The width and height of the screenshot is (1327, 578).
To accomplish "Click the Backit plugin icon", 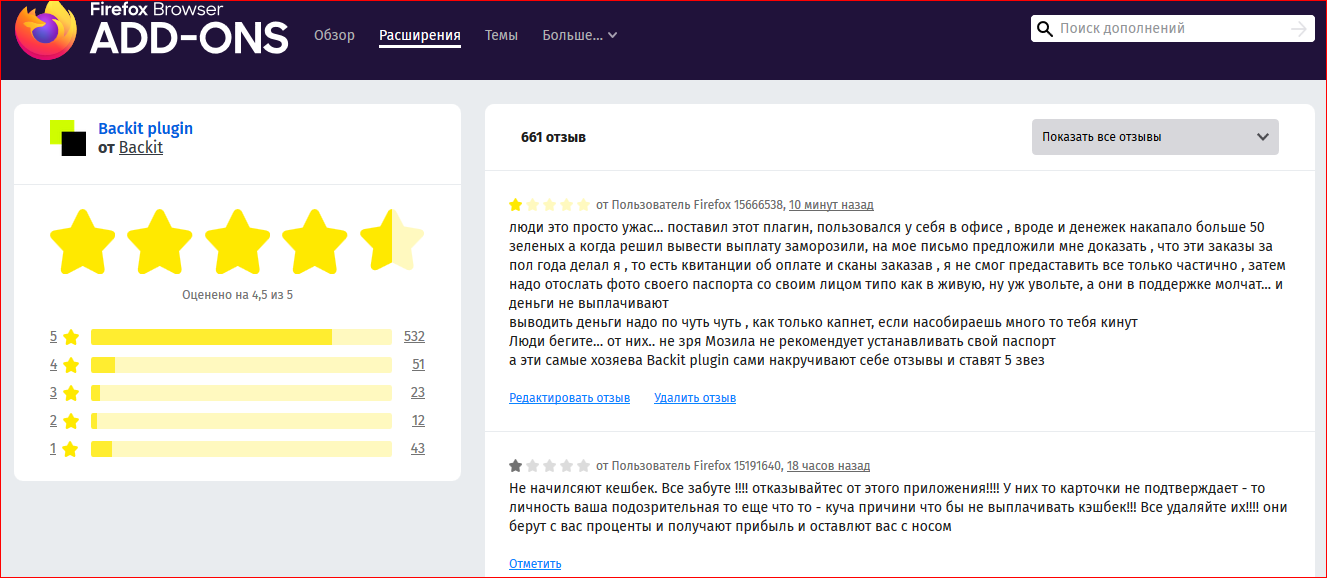I will [68, 138].
